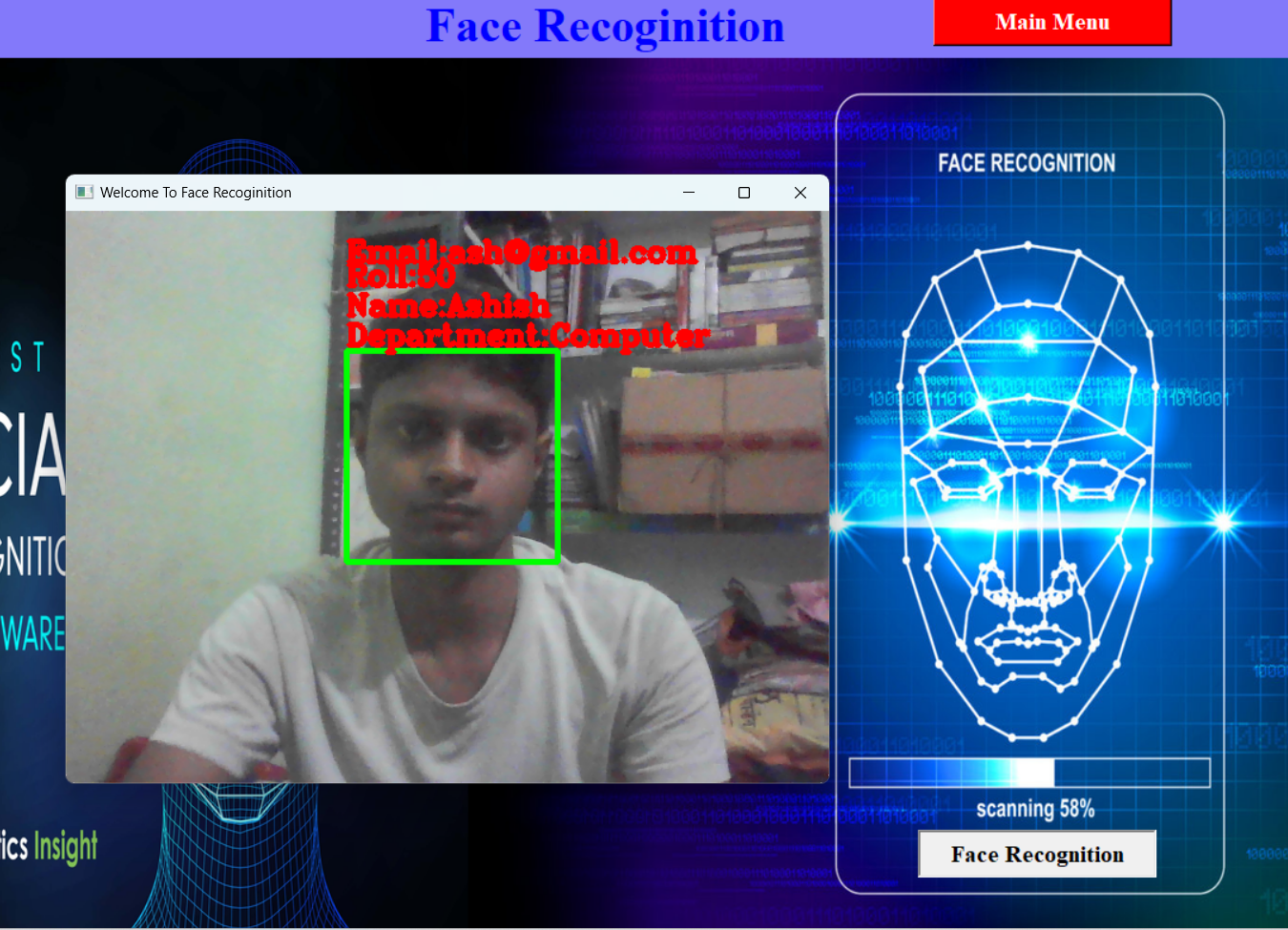1288x930 pixels.
Task: Click the red Main Menu button
Action: (x=1051, y=23)
